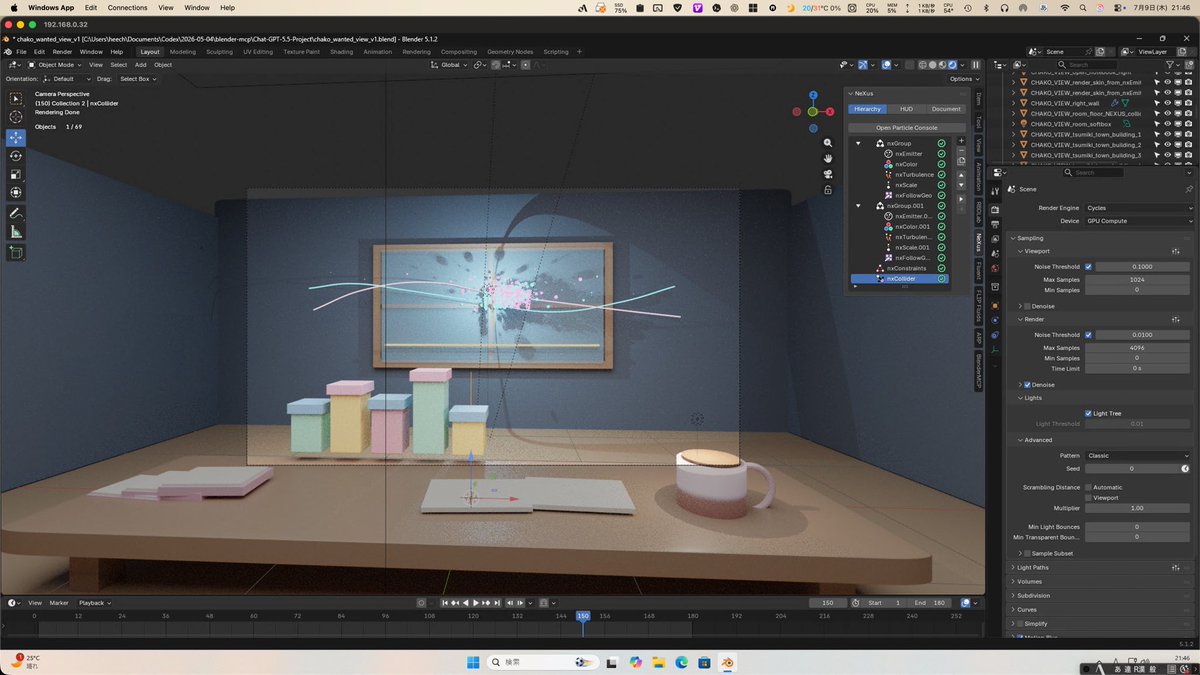Open the timeline Playback popover

coord(95,603)
